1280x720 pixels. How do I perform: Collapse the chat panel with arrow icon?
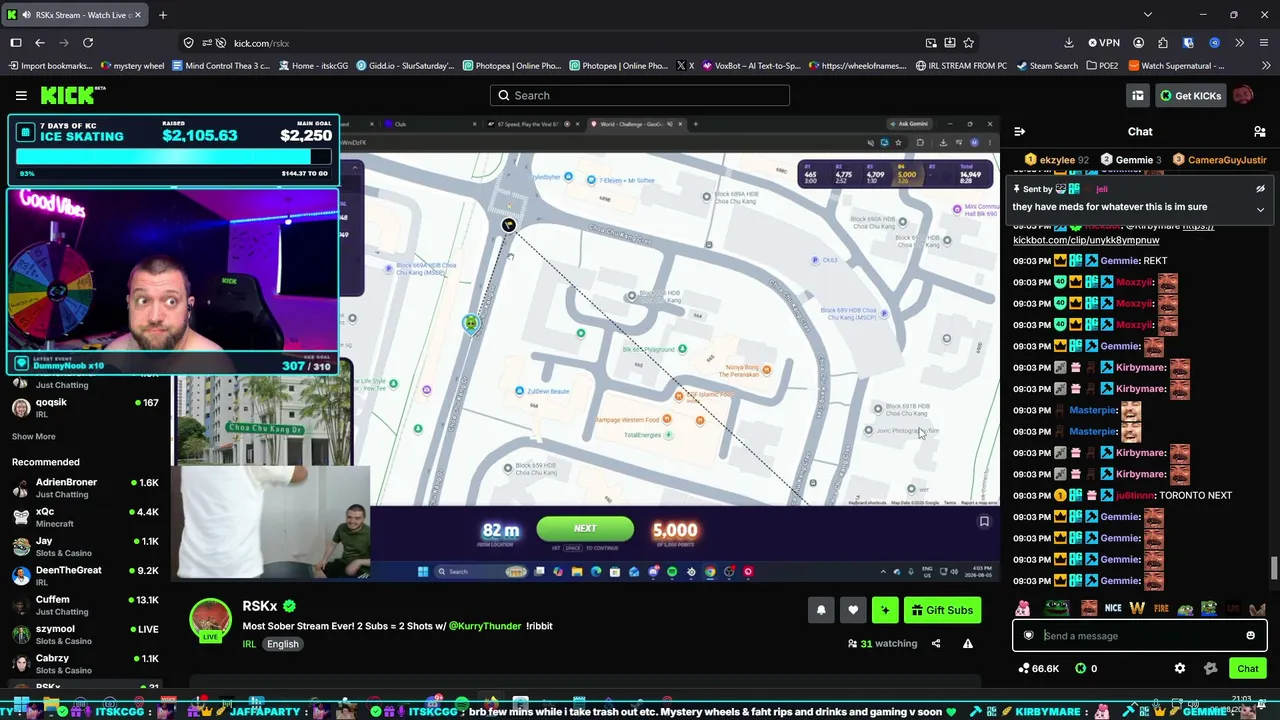tap(1019, 131)
